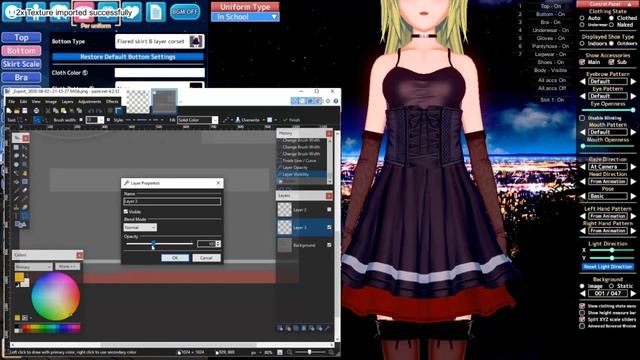This screenshot has height=360, width=640.
Task: Open the pink clothing category icon
Action: tap(84, 12)
